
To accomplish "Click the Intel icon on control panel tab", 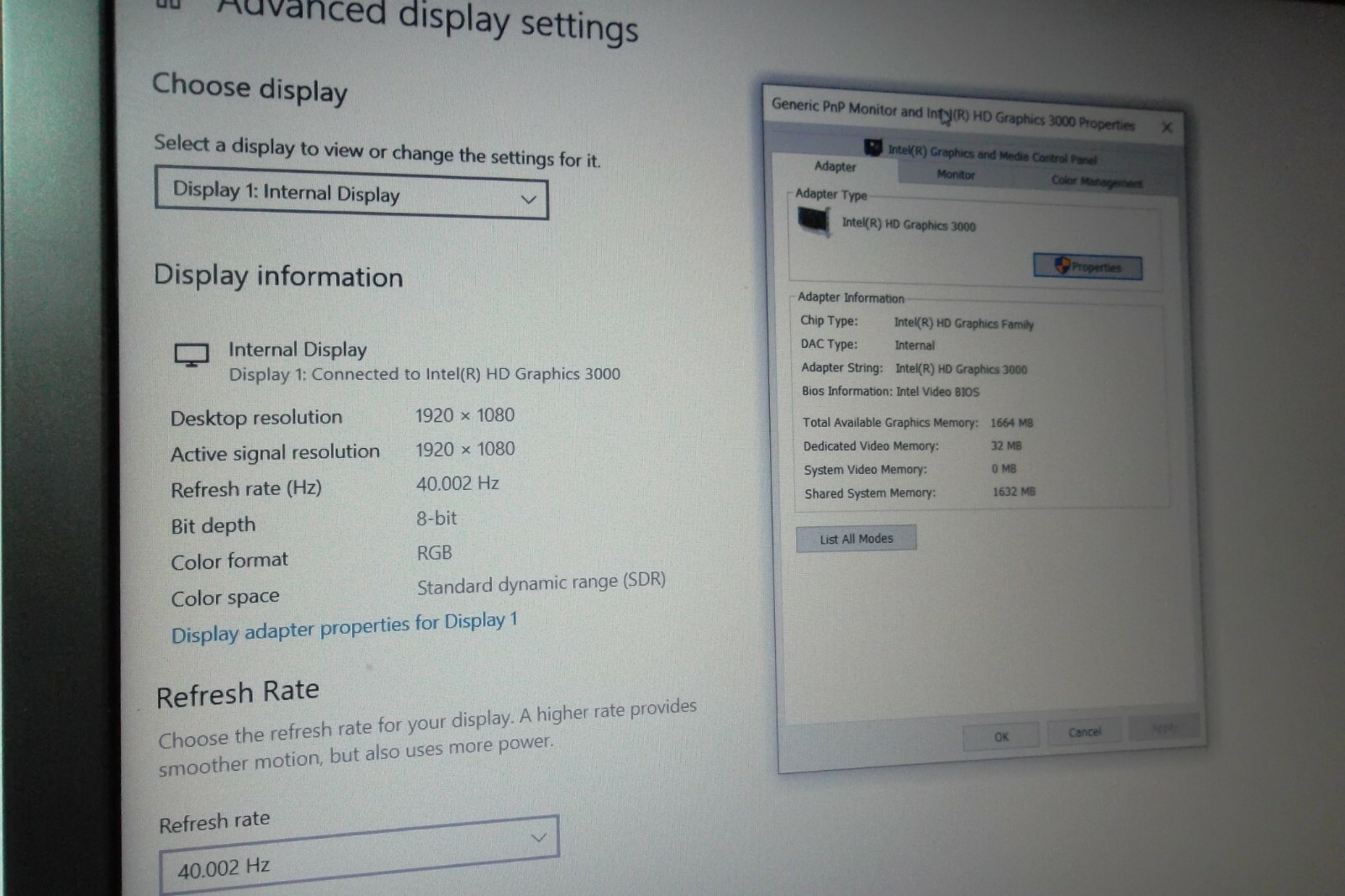I will click(873, 148).
